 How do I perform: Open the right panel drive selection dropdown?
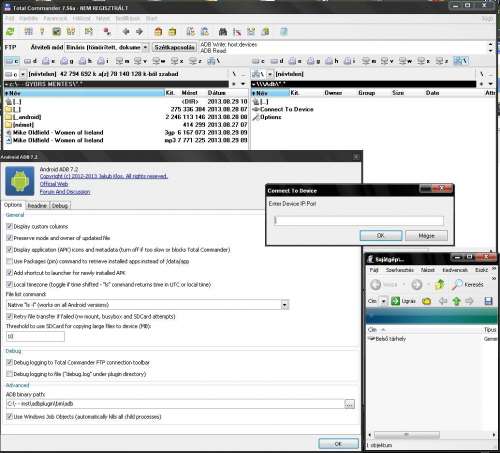[270, 74]
